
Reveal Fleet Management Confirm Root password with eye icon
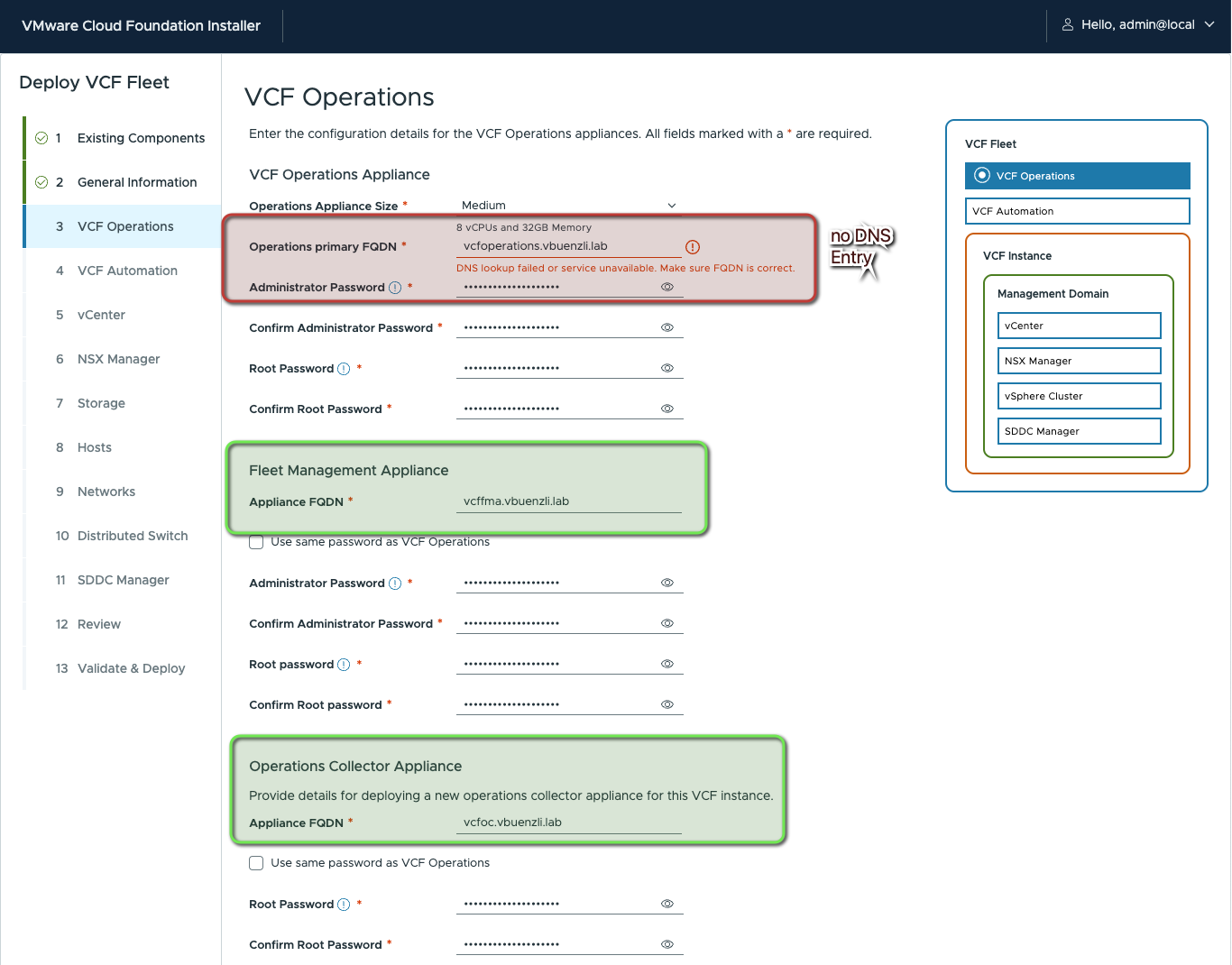click(x=667, y=704)
